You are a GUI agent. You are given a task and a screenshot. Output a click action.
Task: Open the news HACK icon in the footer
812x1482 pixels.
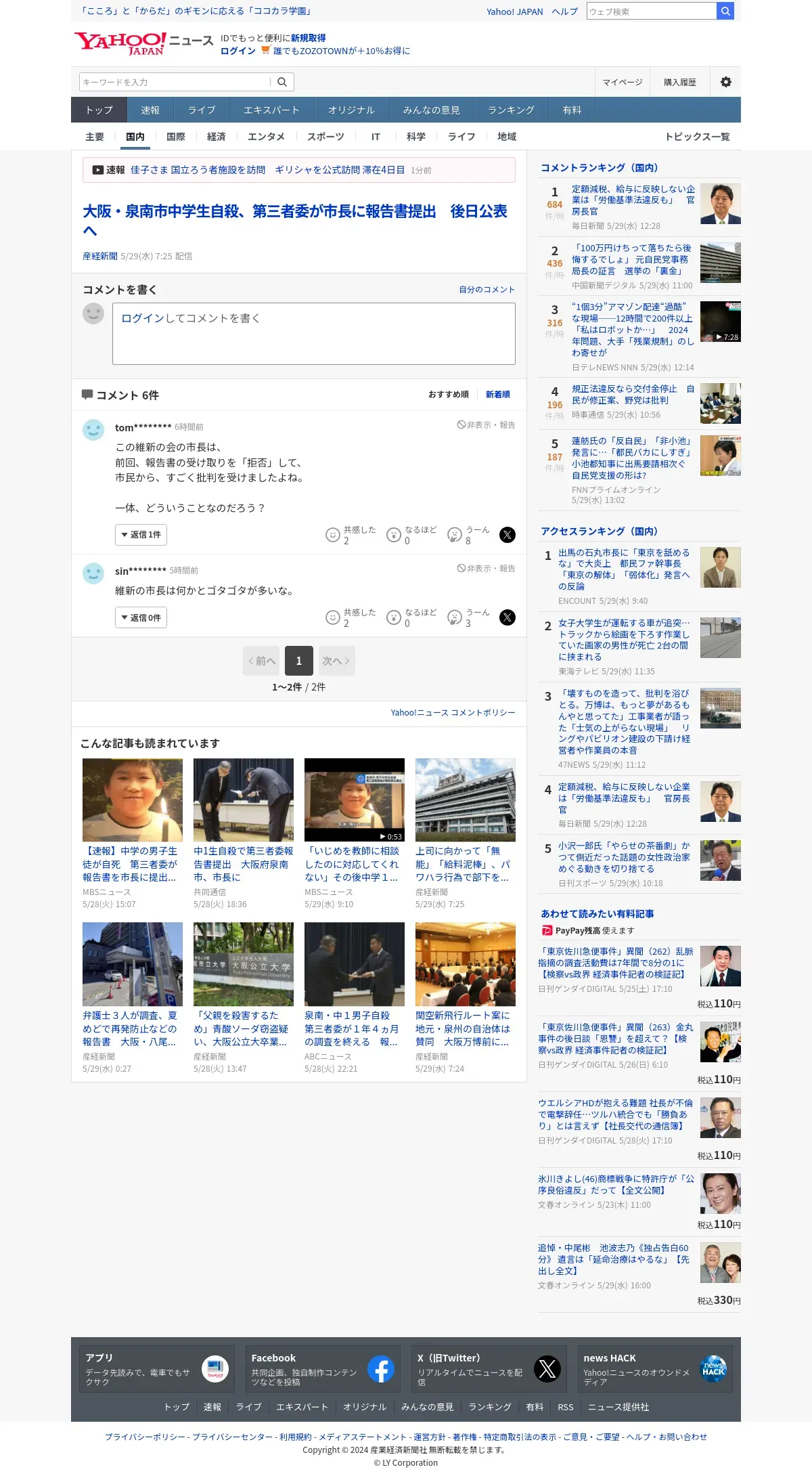713,1369
